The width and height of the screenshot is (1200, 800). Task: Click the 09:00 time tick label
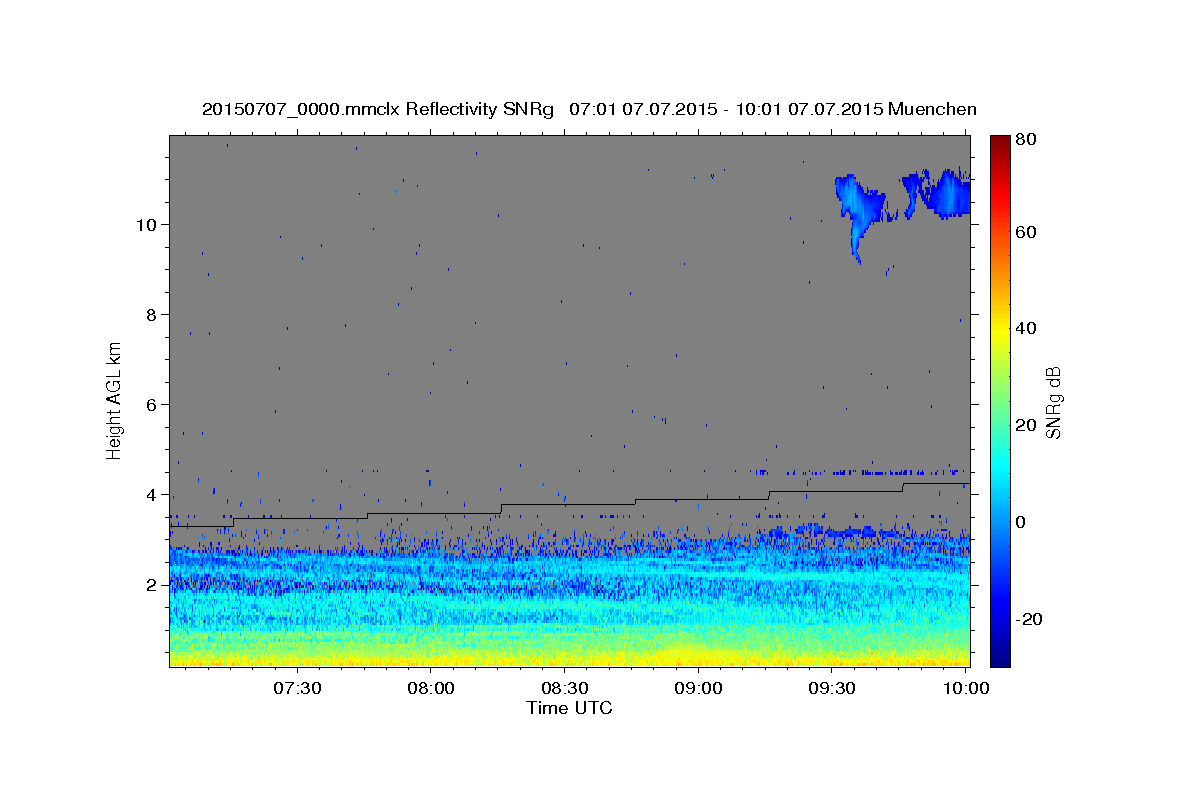click(698, 689)
